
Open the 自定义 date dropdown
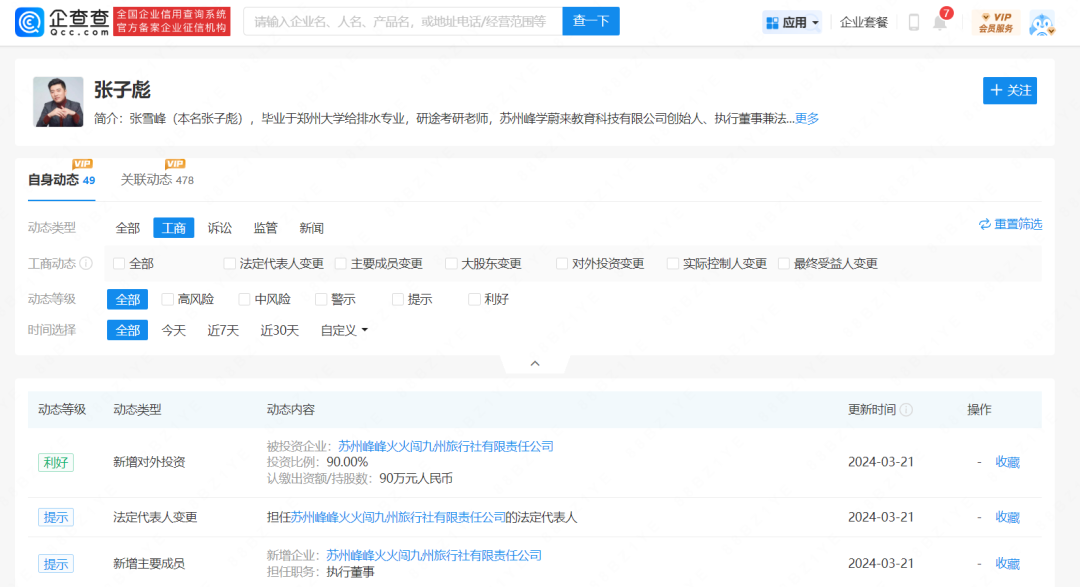tap(345, 329)
